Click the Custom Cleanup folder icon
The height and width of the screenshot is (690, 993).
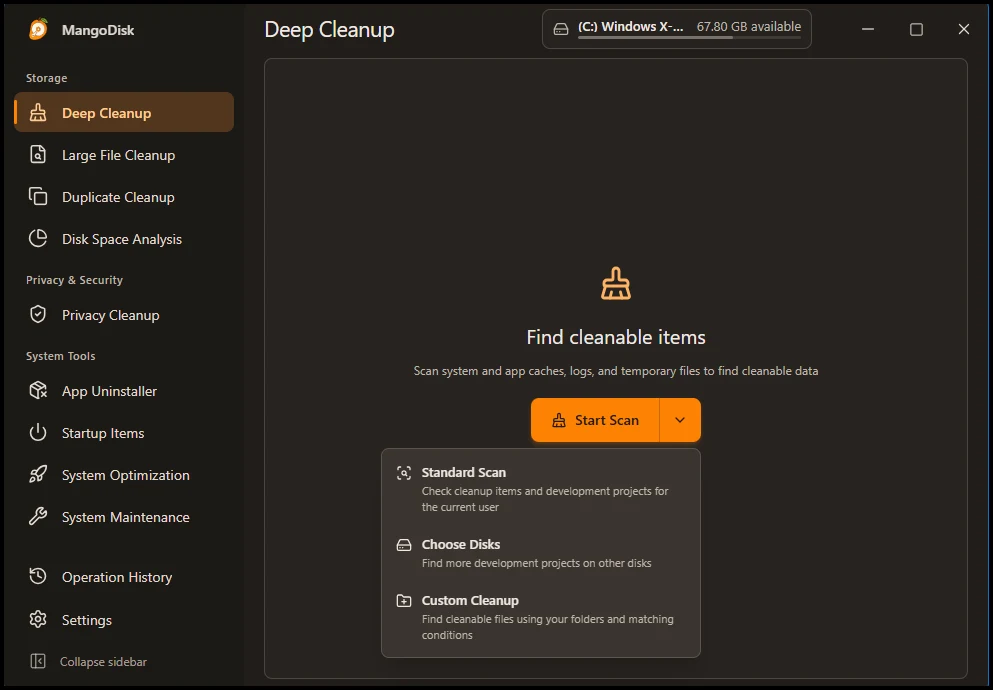(403, 600)
